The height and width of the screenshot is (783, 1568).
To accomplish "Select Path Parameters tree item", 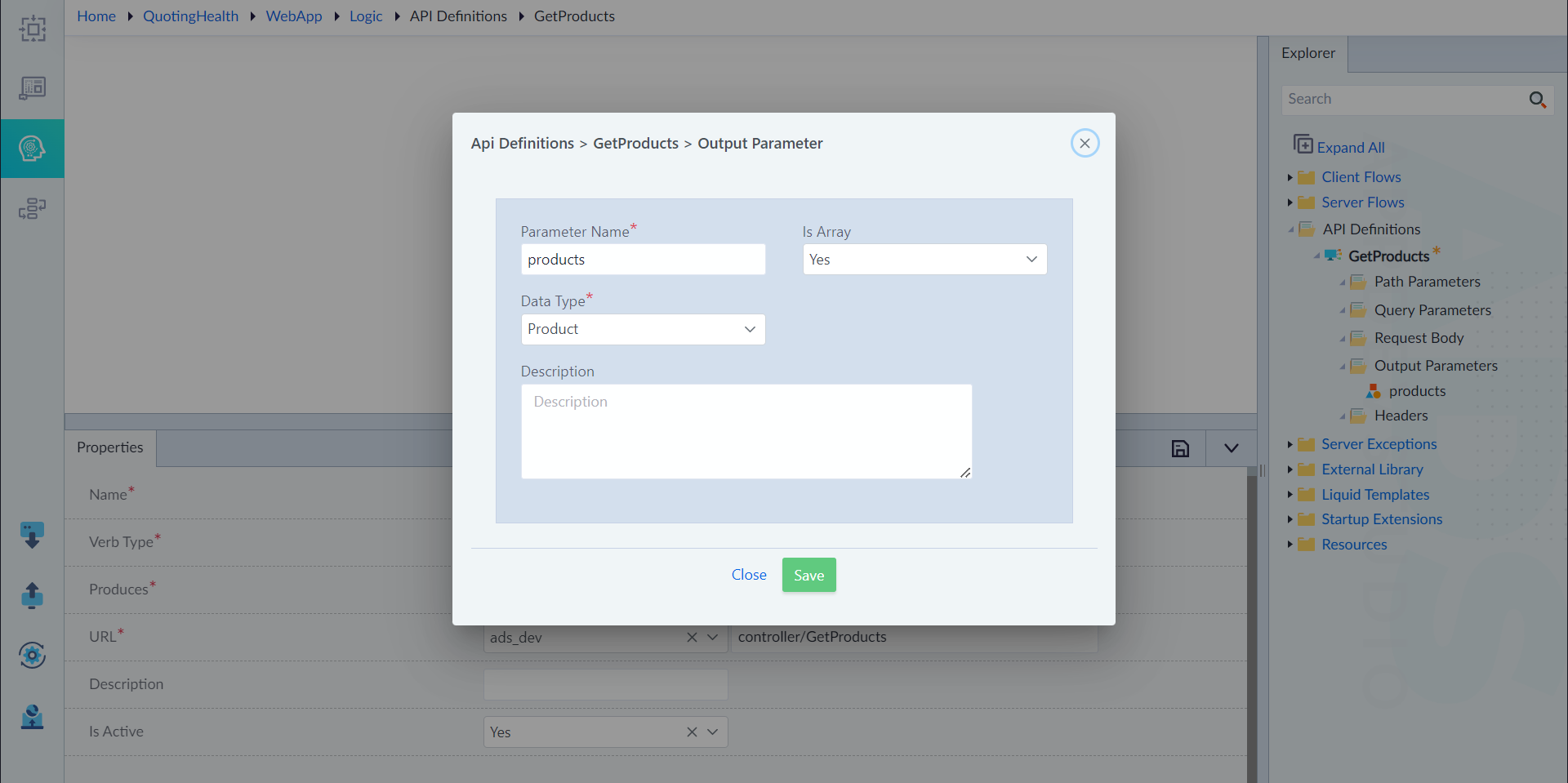I will [1427, 282].
